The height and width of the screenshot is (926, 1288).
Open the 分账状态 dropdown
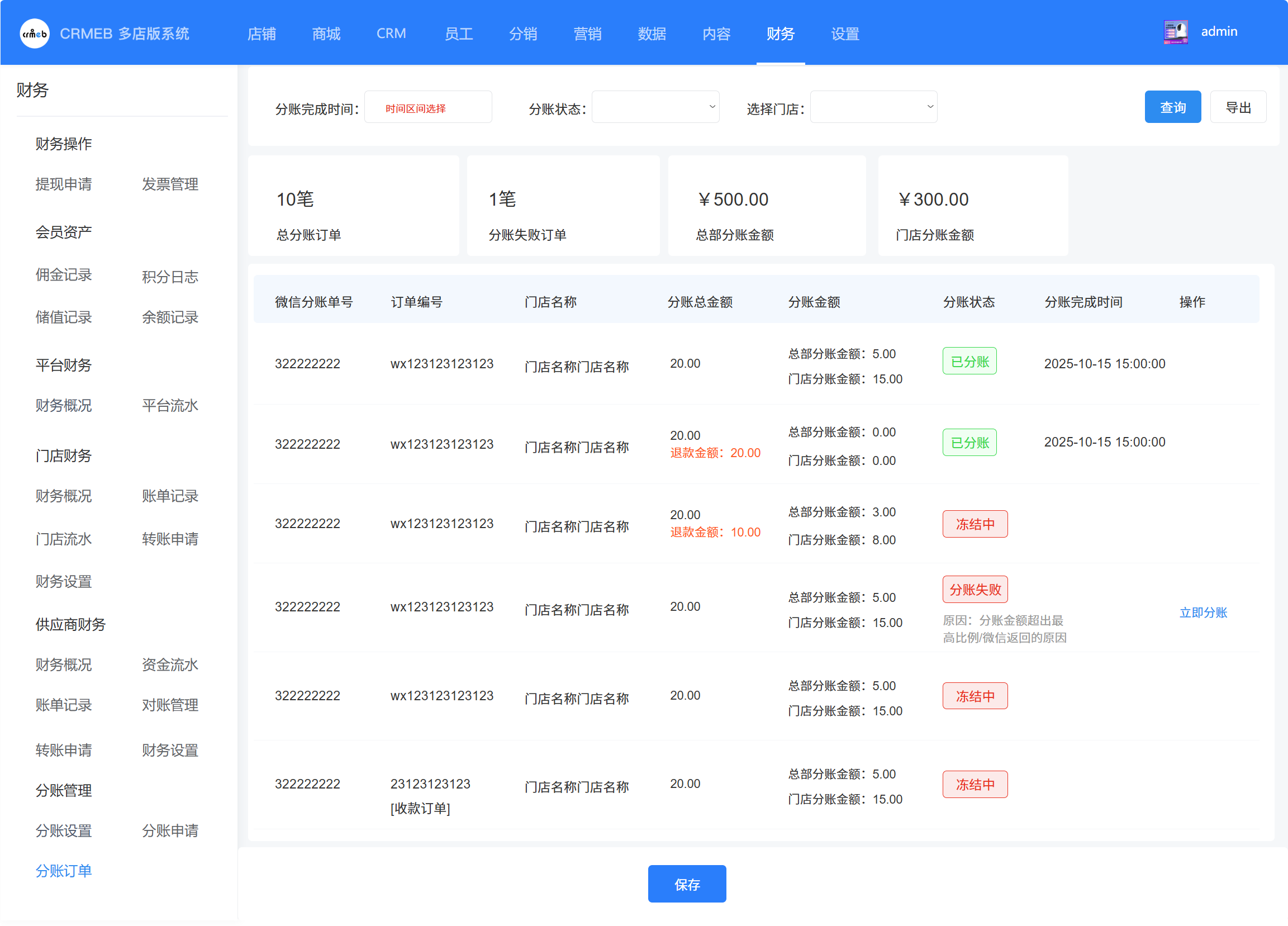[x=655, y=107]
